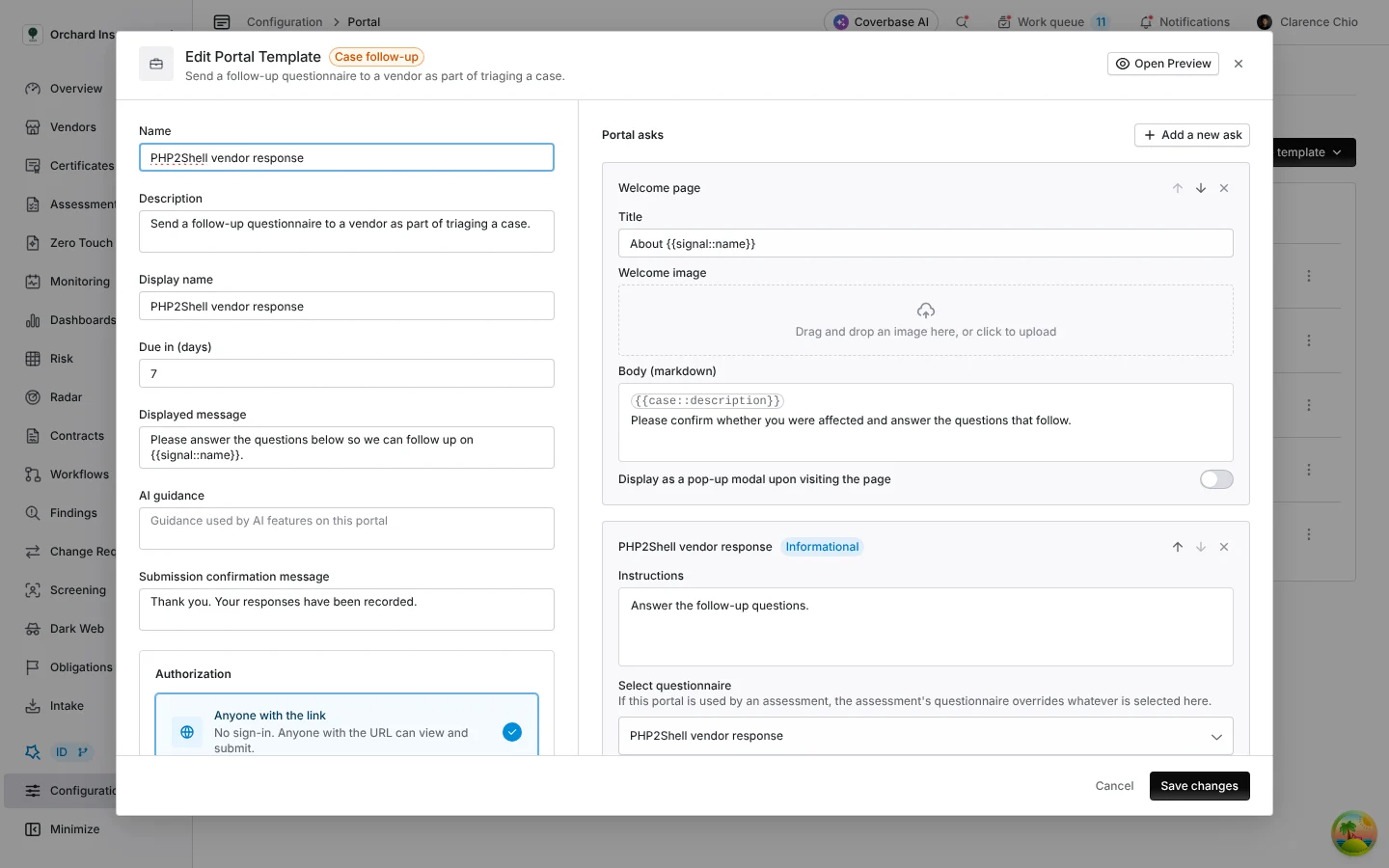This screenshot has width=1389, height=868.
Task: Click Add a new ask button
Action: 1192,135
